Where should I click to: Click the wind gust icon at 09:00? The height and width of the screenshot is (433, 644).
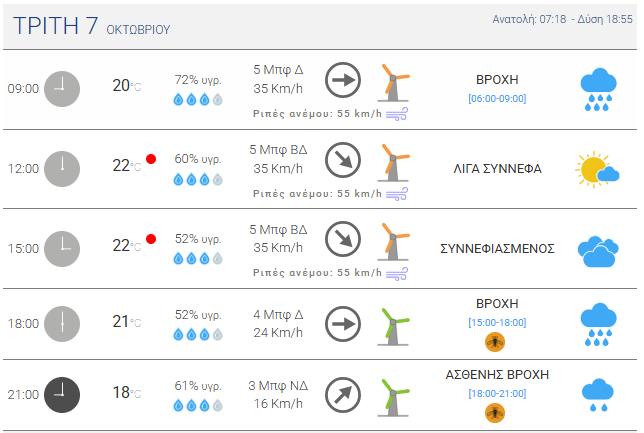pos(397,114)
